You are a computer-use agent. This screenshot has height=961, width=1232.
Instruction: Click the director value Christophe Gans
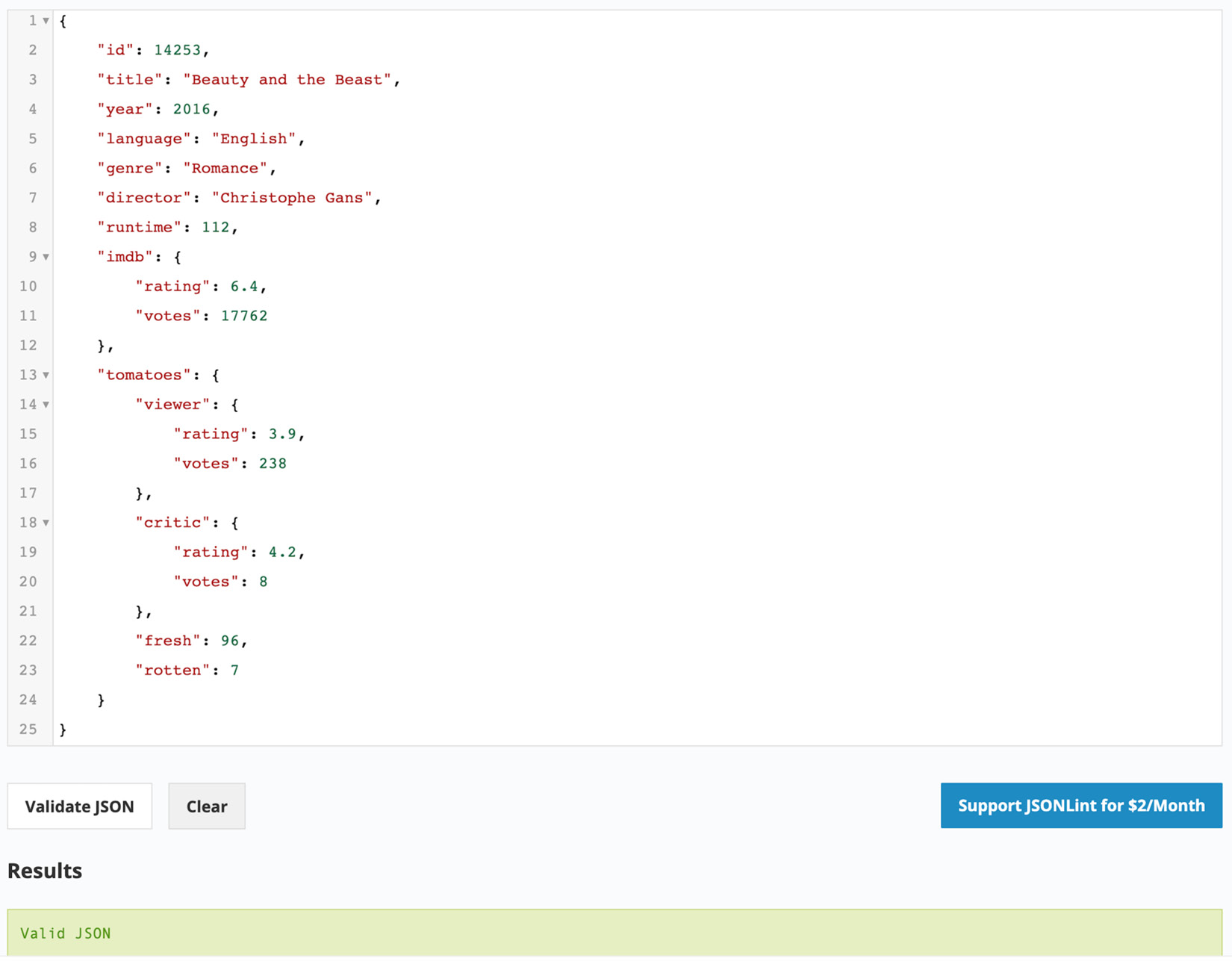(x=293, y=197)
